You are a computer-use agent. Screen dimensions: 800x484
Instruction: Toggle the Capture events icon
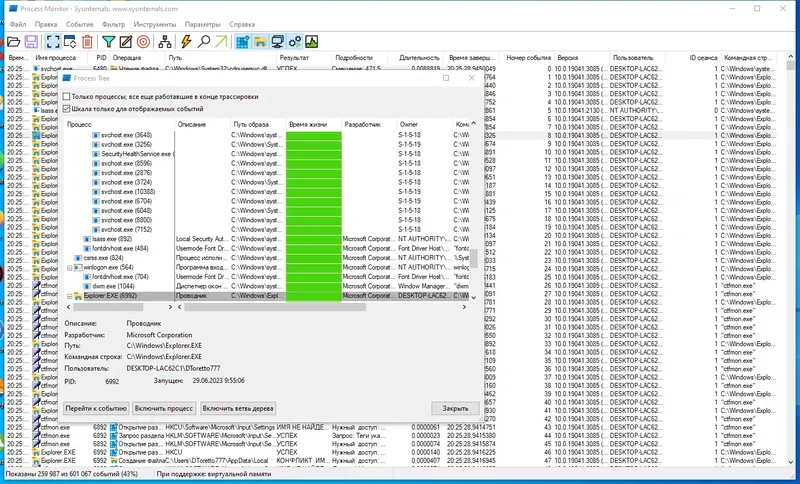(52, 42)
